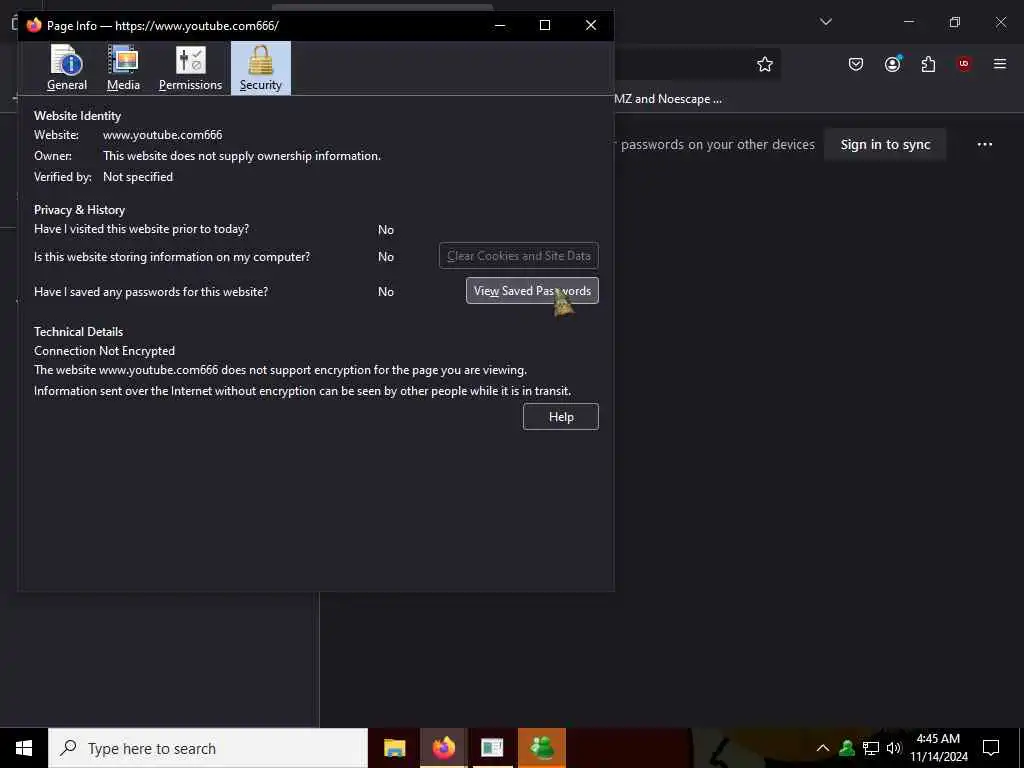Expand the list all tabs chevron

tap(825, 22)
